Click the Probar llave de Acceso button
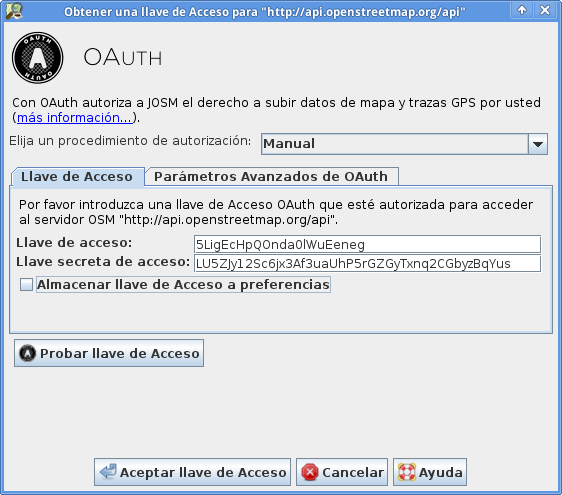562x495 pixels. pyautogui.click(x=109, y=353)
